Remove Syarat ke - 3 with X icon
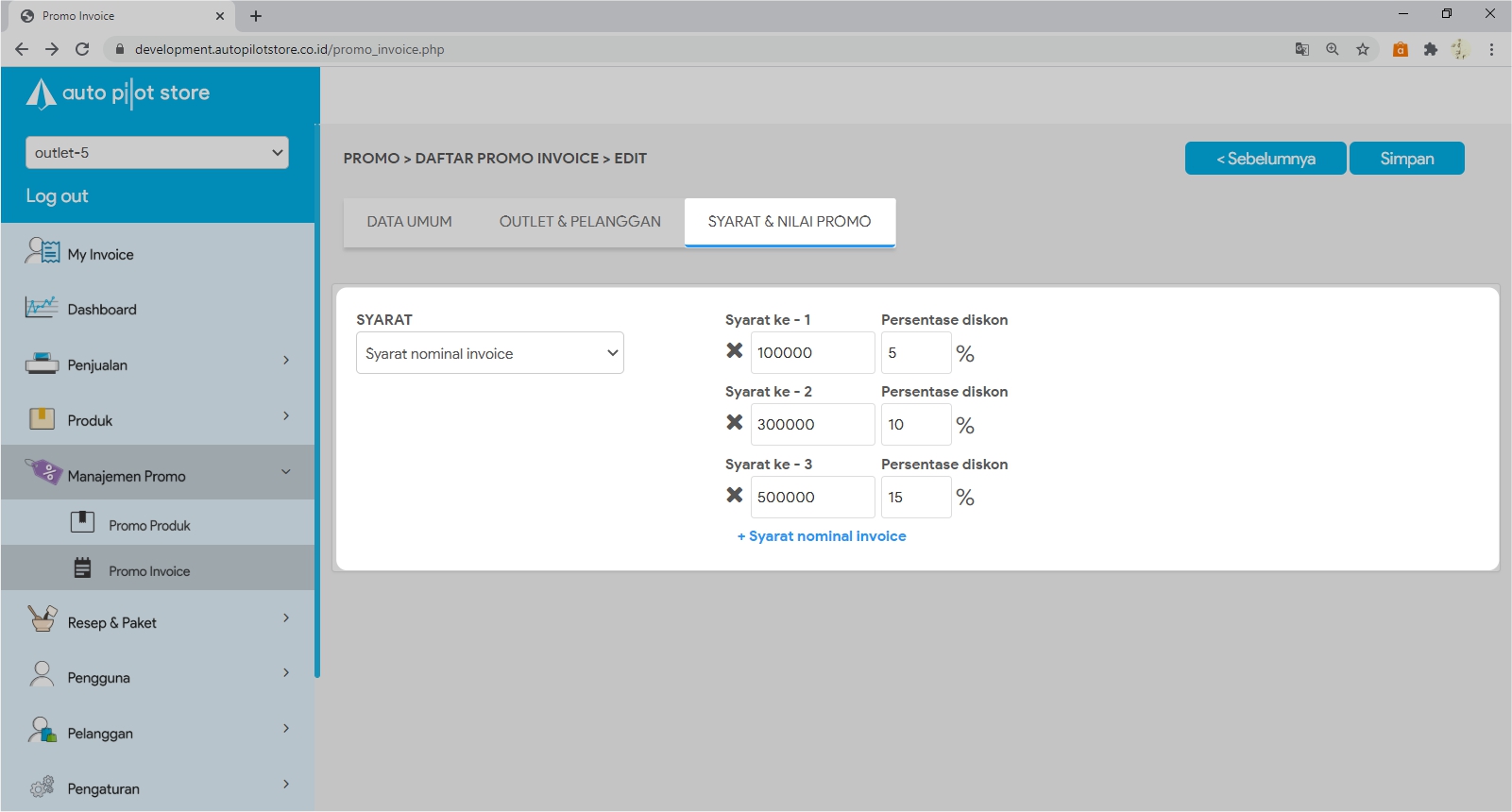 tap(734, 496)
